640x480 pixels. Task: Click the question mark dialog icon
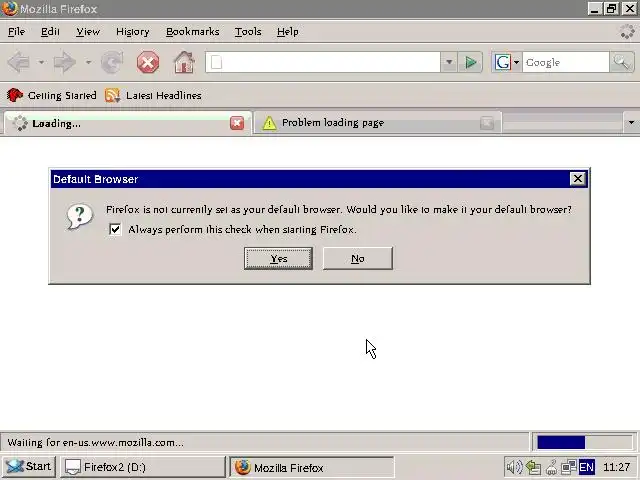point(80,217)
